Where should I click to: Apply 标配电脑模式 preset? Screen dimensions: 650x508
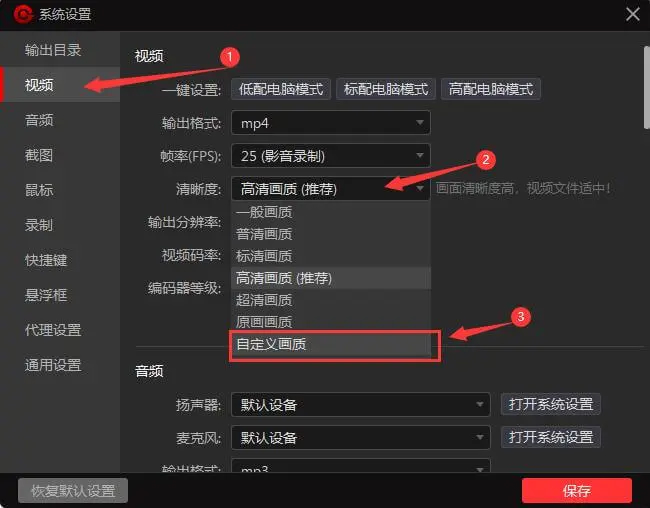[x=386, y=89]
